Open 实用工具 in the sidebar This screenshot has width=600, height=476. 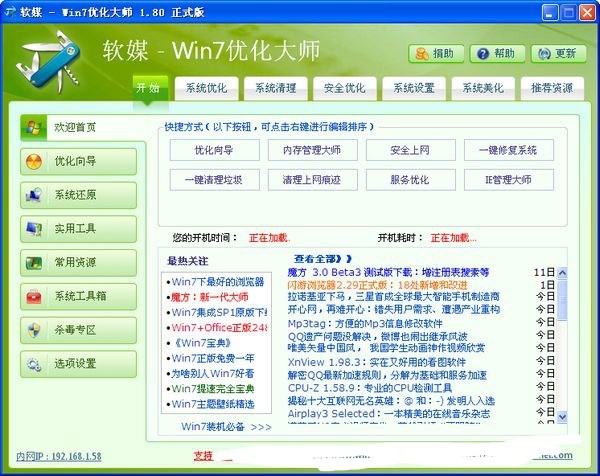point(78,229)
